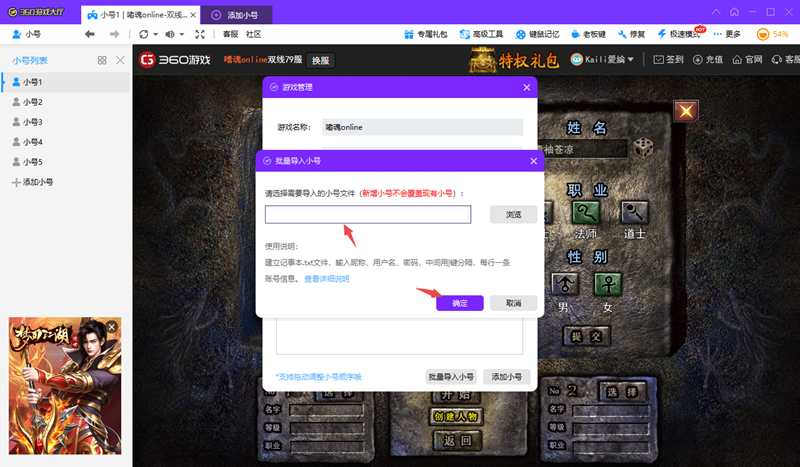Viewport: 800px width, 467px height.
Task: Click 取消 cancel button
Action: point(513,303)
